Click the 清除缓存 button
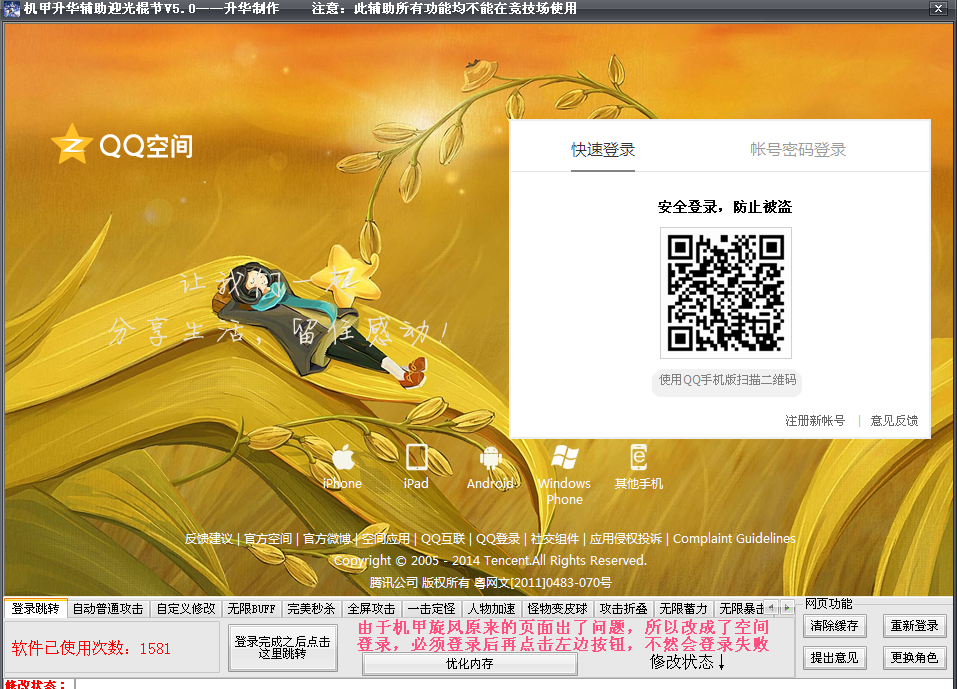Image resolution: width=957 pixels, height=689 pixels. tap(834, 626)
